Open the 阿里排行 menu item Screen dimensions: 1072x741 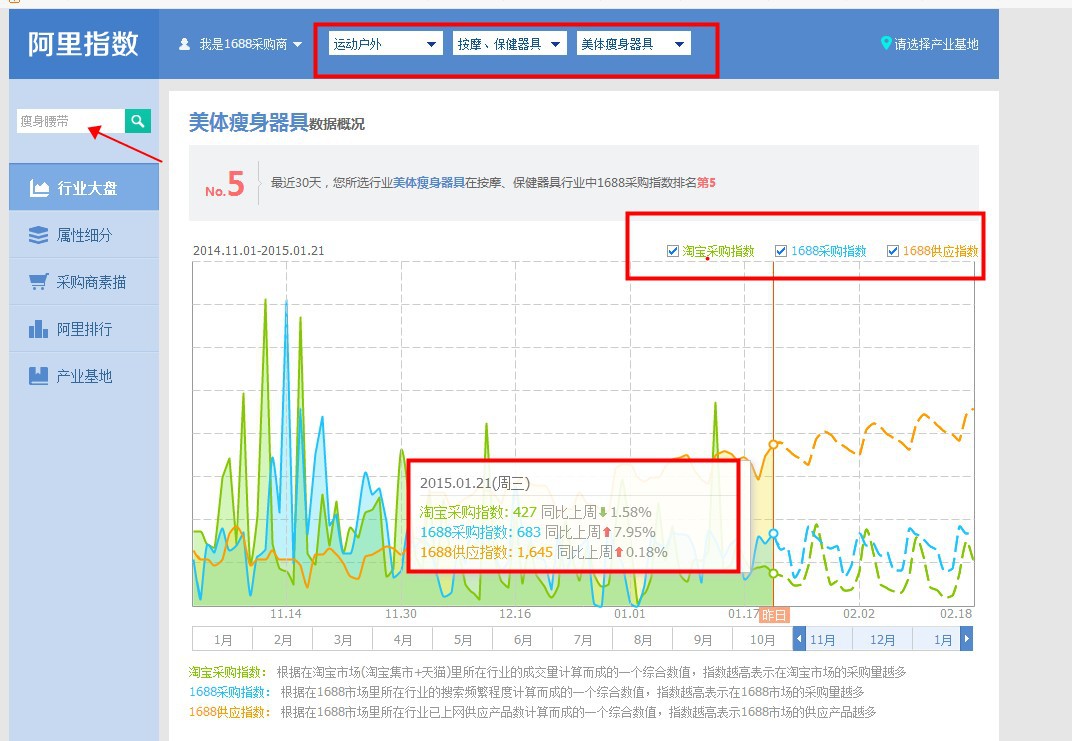point(84,329)
